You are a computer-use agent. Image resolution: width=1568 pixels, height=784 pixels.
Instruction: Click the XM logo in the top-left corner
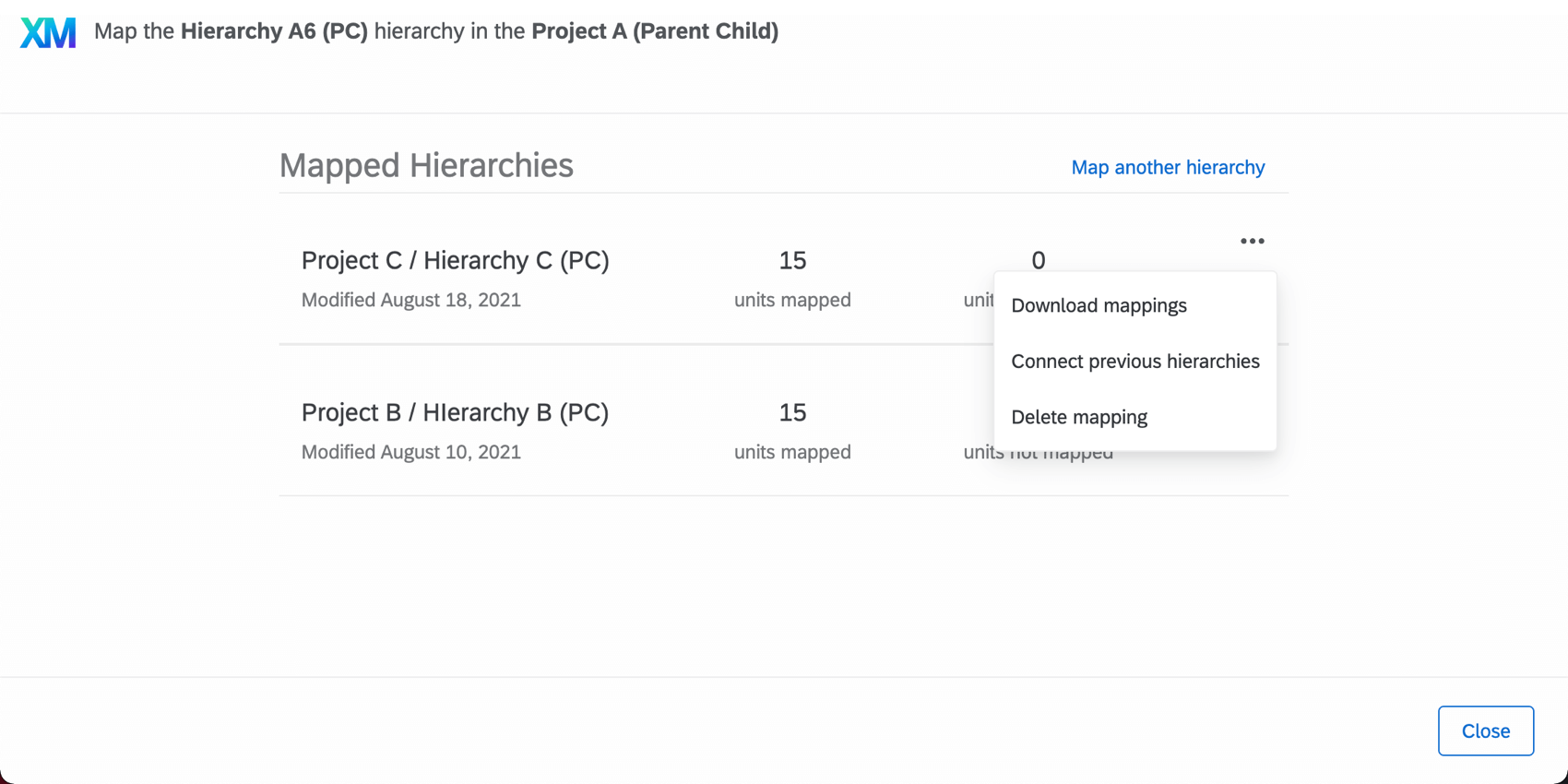pos(47,31)
